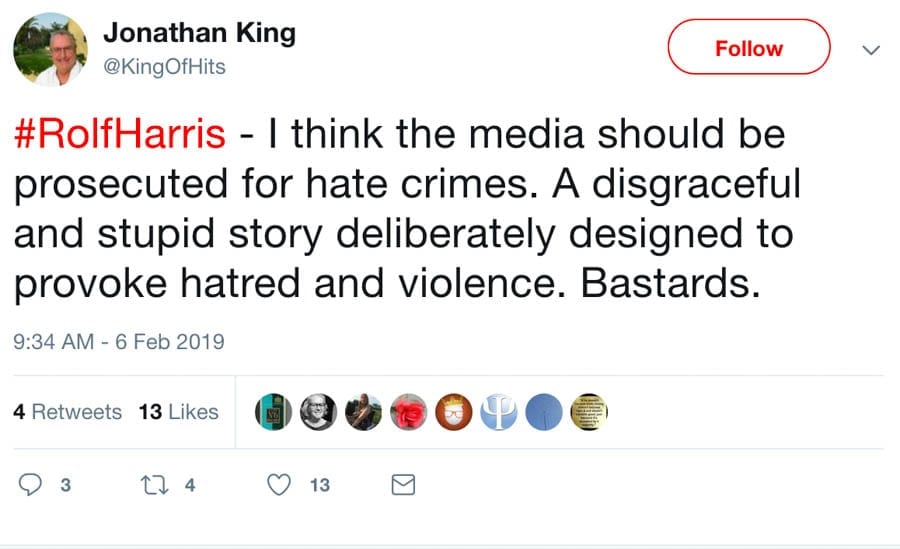Open the teal book cover avatar
Screen dimensions: 900x549
[272, 412]
